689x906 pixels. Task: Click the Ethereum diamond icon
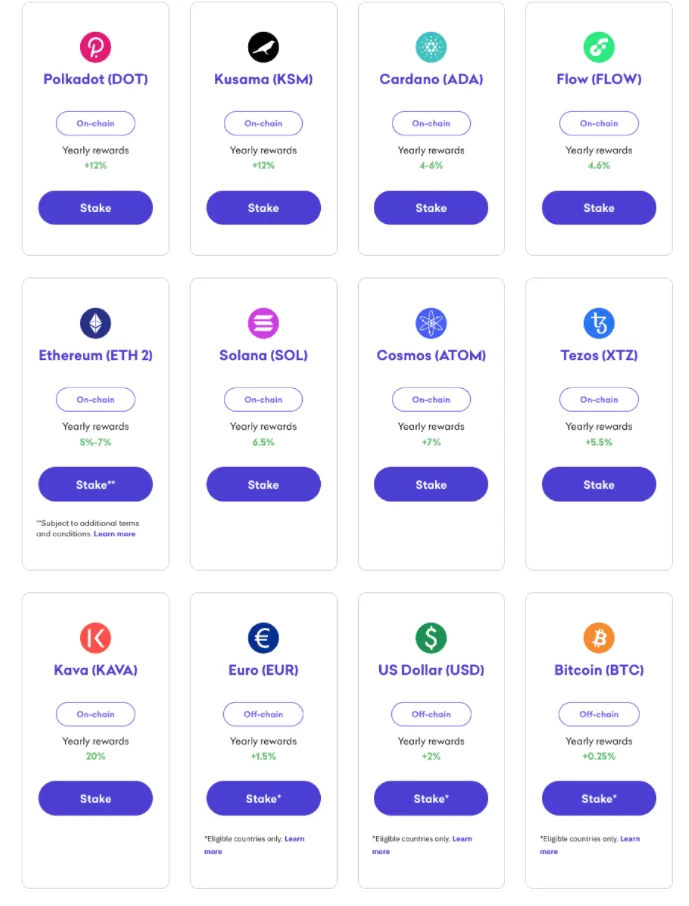(95, 323)
